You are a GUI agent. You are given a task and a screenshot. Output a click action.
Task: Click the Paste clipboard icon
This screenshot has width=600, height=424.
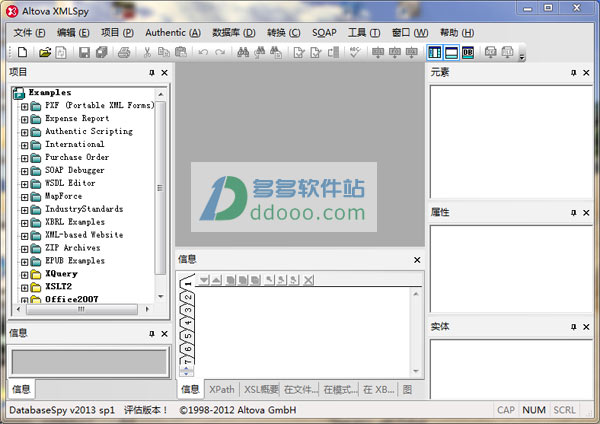(x=181, y=52)
